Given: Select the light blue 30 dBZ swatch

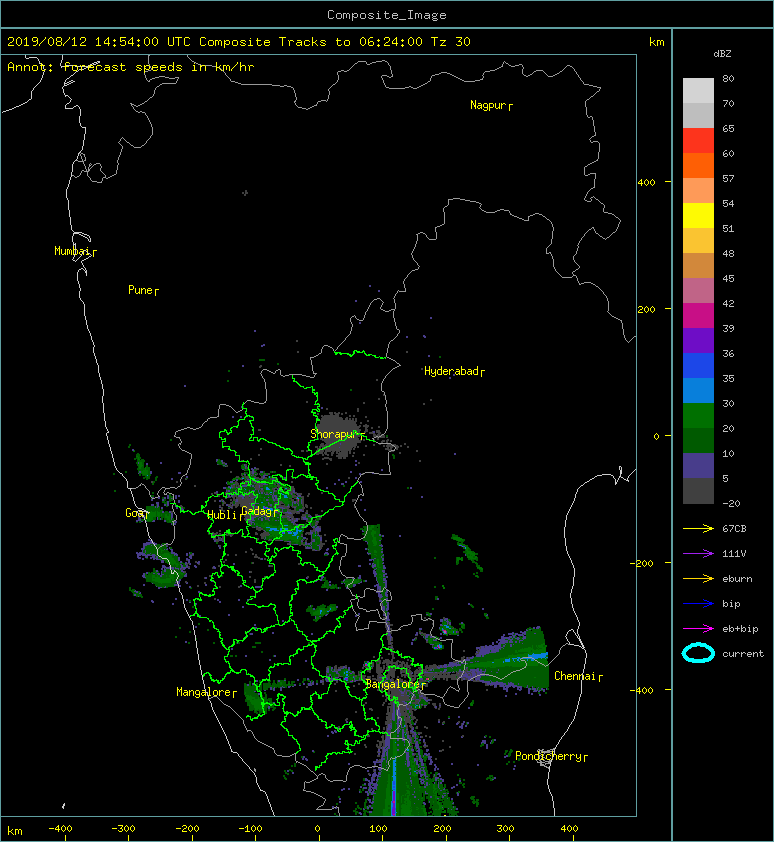Looking at the screenshot, I should pyautogui.click(x=698, y=390).
